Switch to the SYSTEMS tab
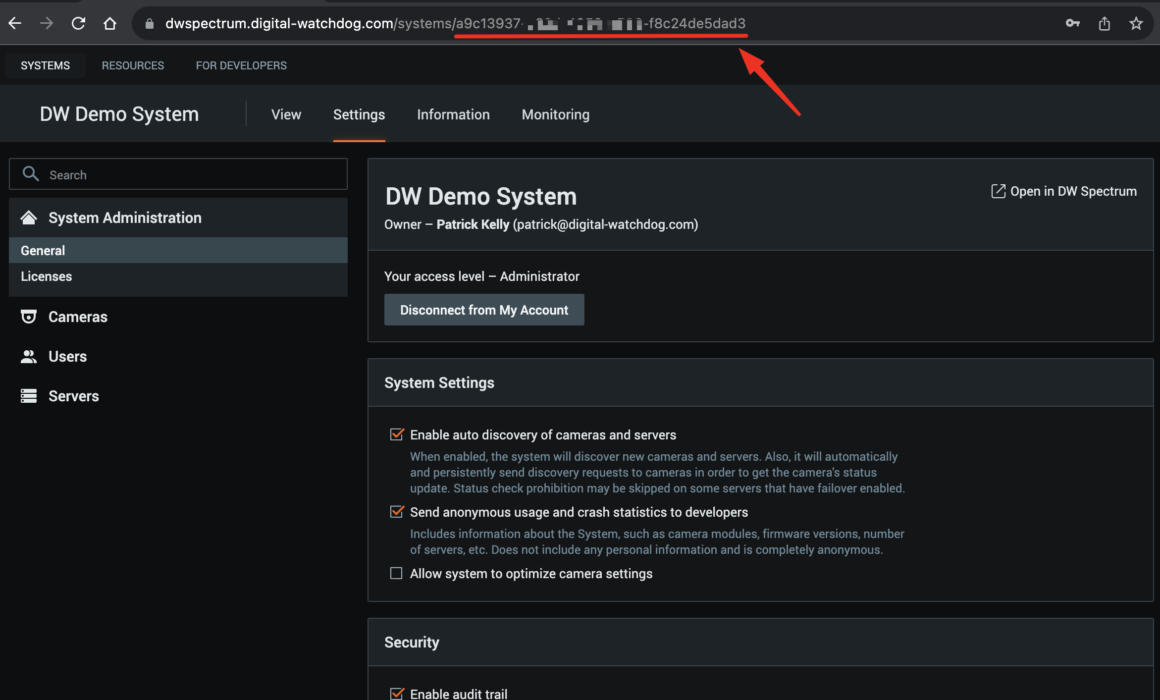Viewport: 1160px width, 700px height. [45, 65]
